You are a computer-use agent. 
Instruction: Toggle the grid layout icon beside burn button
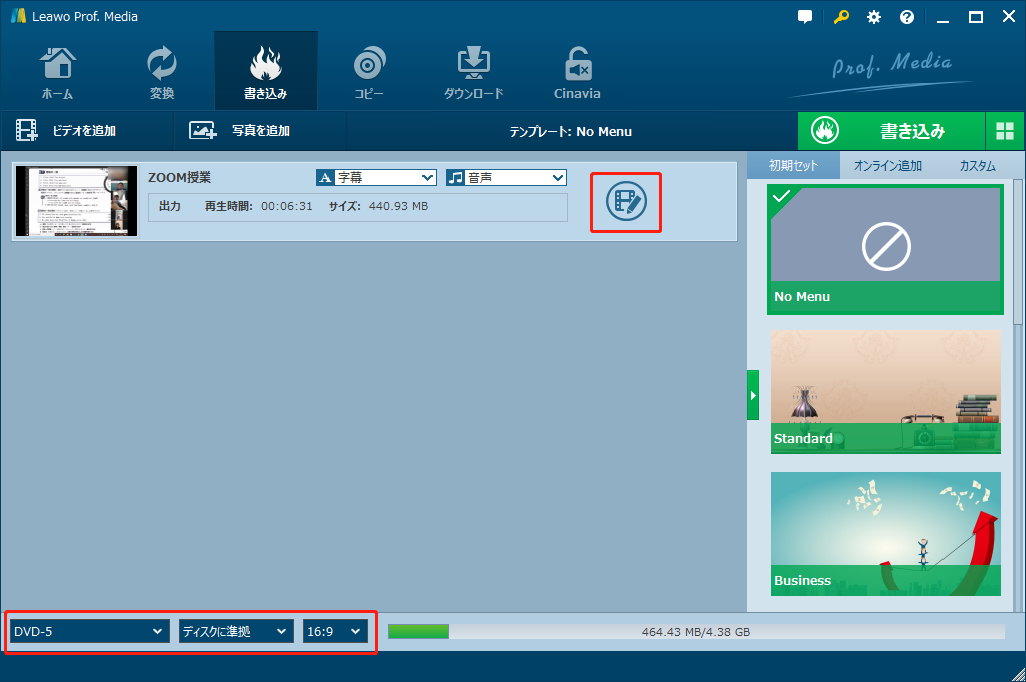[x=1005, y=131]
